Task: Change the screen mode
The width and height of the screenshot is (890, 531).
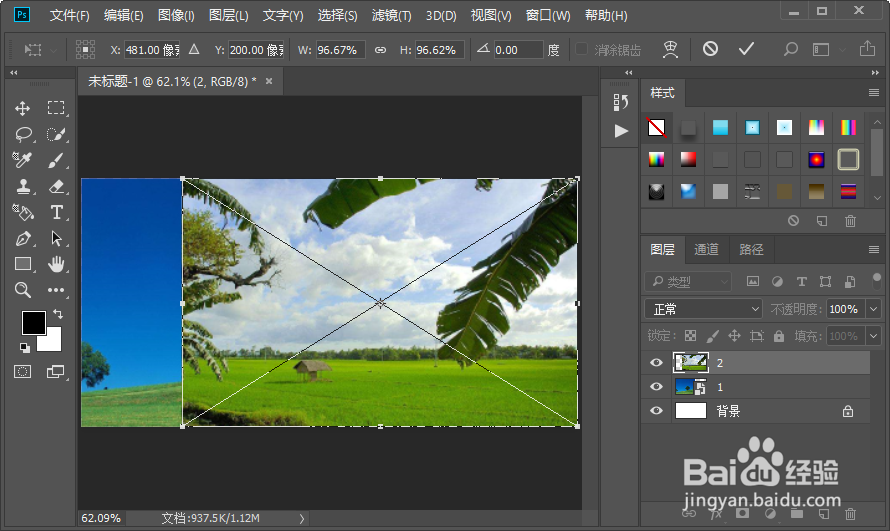Action: (x=55, y=372)
